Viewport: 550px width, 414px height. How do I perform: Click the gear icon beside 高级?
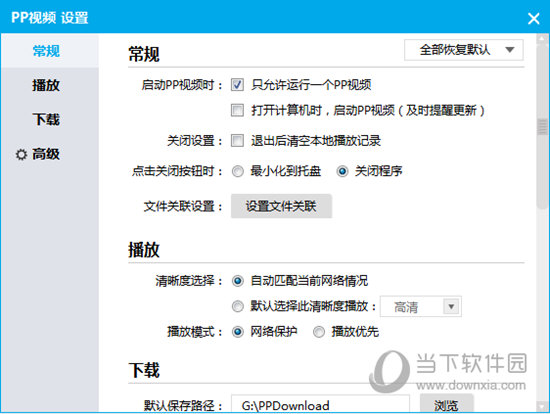coord(21,154)
